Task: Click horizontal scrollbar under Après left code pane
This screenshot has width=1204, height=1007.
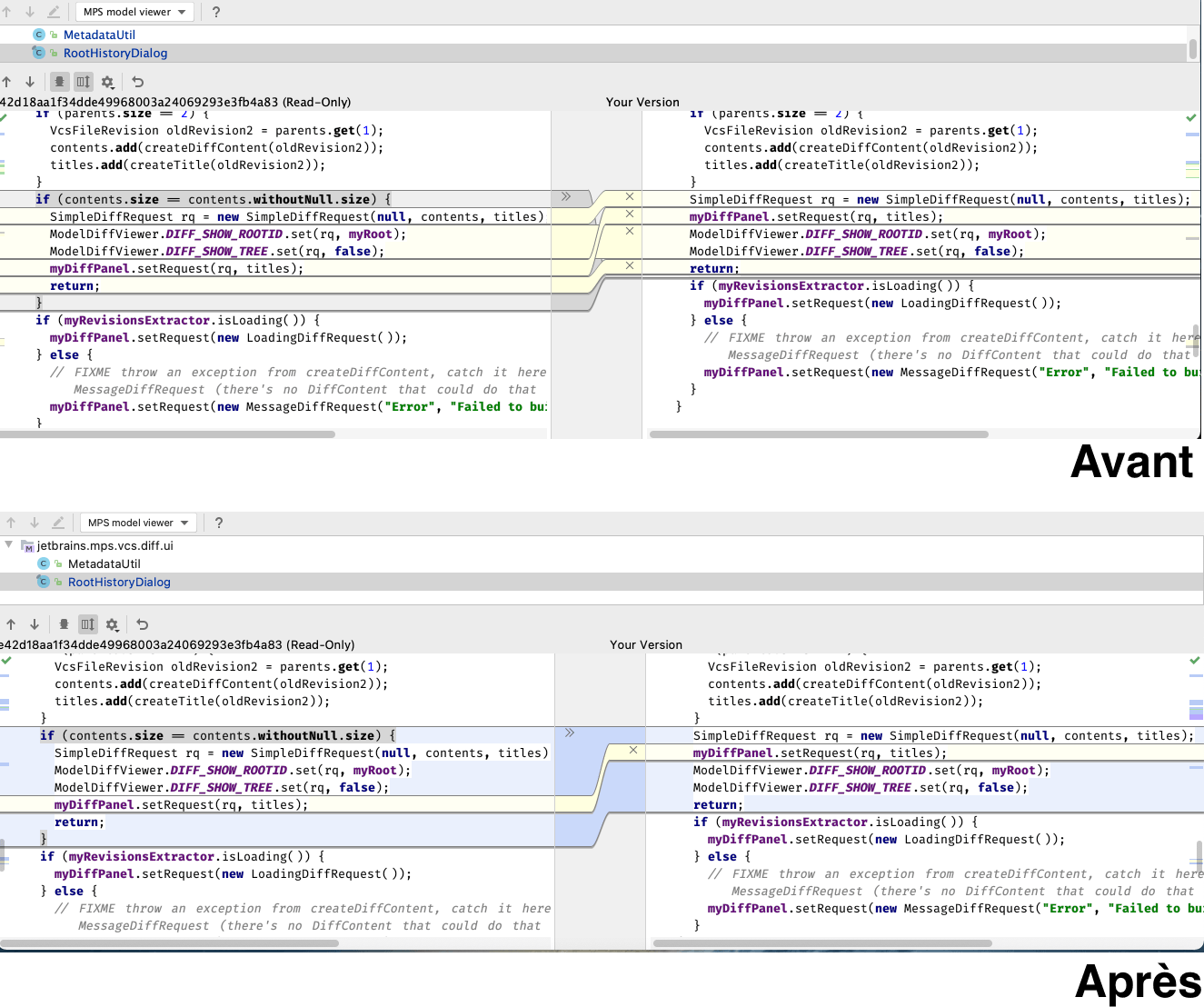Action: tap(170, 943)
